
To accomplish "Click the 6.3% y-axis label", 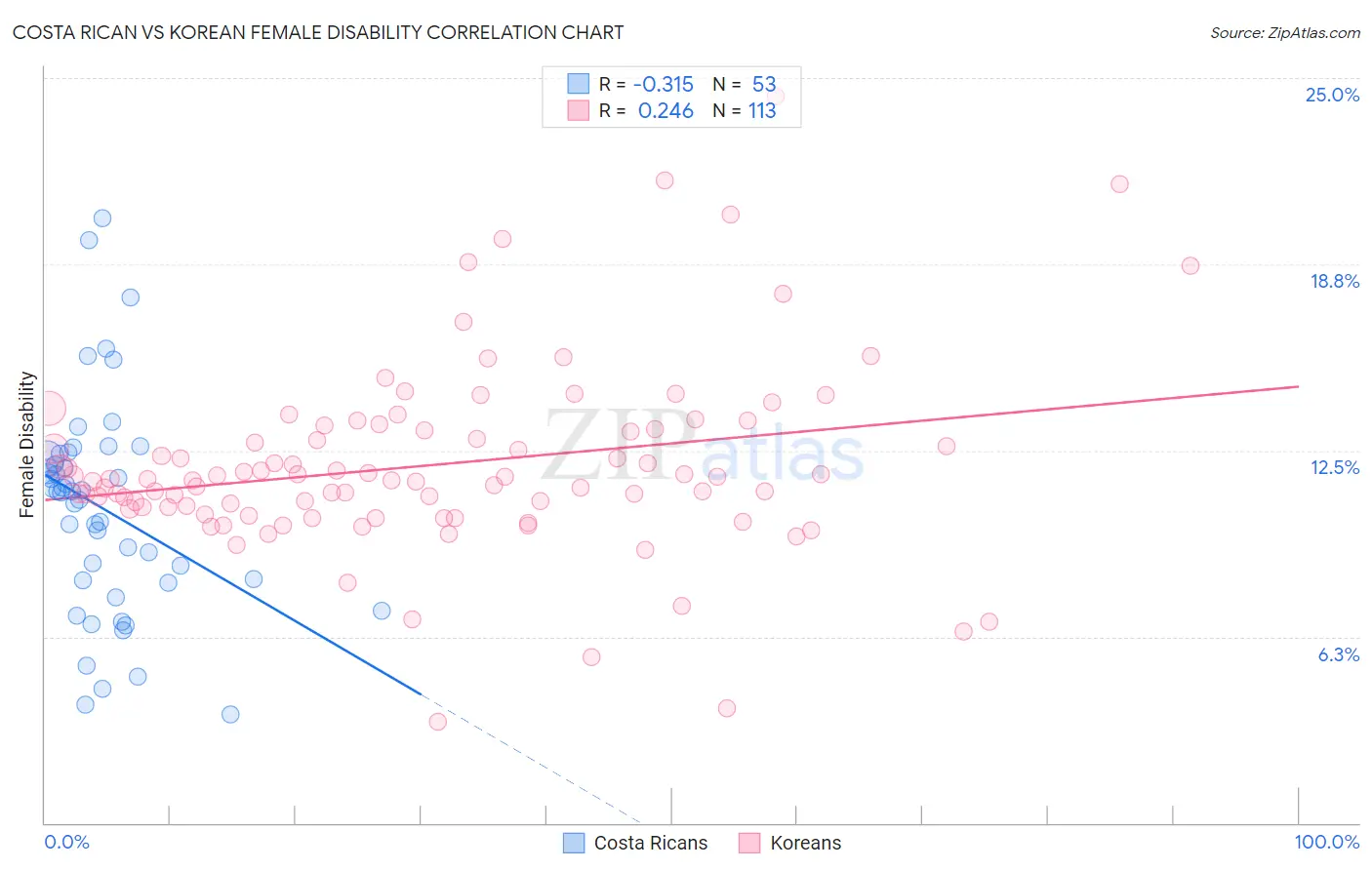I will click(1339, 654).
